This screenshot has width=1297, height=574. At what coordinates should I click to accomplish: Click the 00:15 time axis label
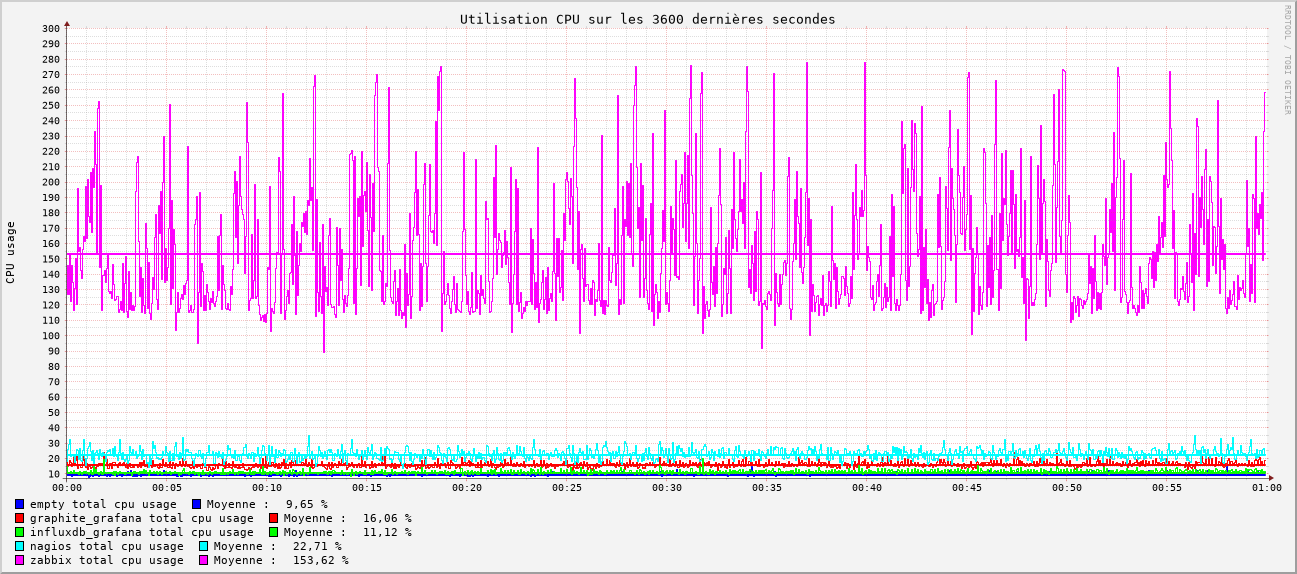[x=367, y=488]
